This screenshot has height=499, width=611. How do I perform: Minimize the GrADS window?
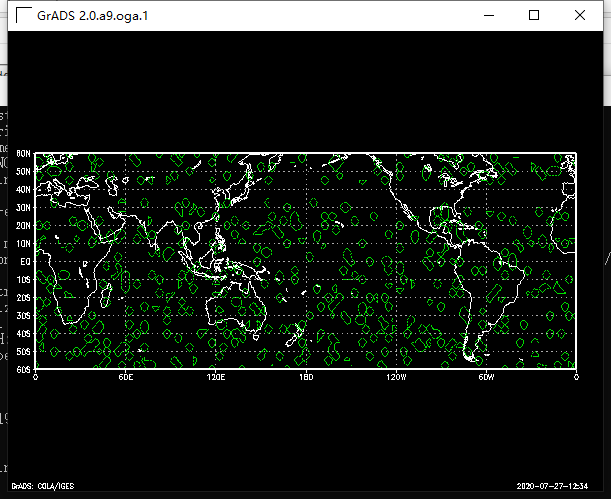point(489,15)
